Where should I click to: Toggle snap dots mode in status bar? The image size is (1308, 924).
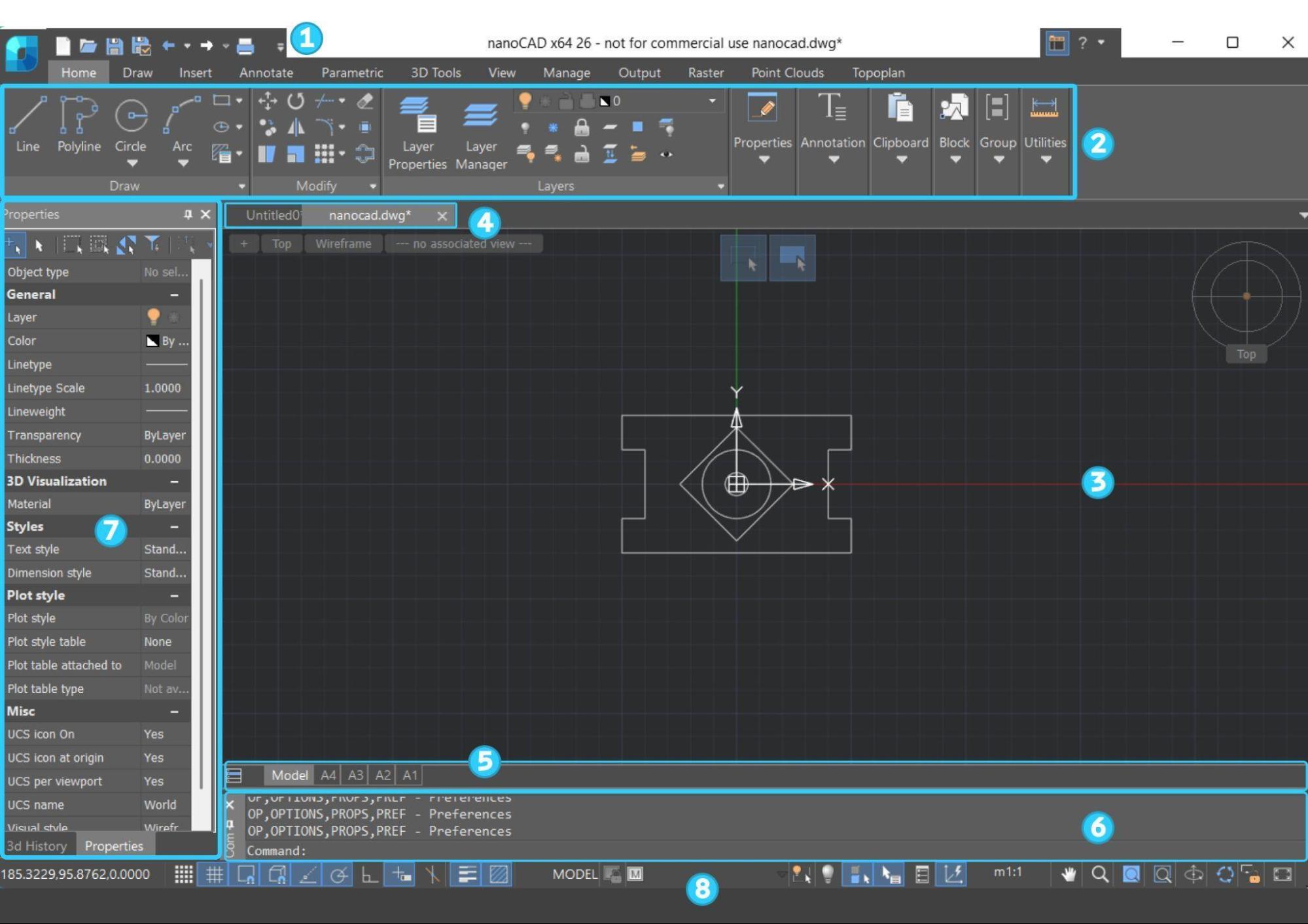click(184, 874)
